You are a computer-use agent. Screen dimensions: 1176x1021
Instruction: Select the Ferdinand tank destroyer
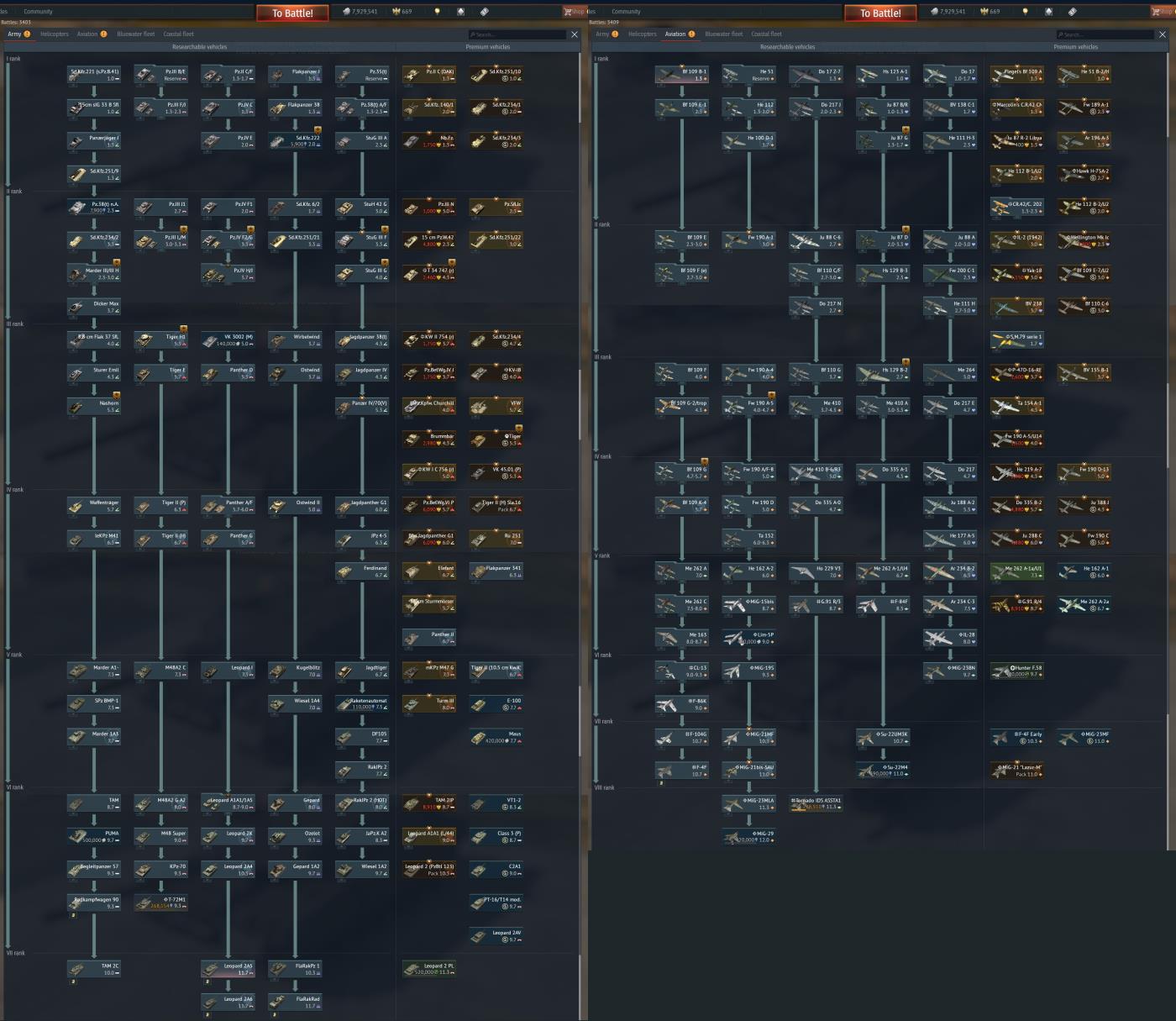pyautogui.click(x=362, y=571)
